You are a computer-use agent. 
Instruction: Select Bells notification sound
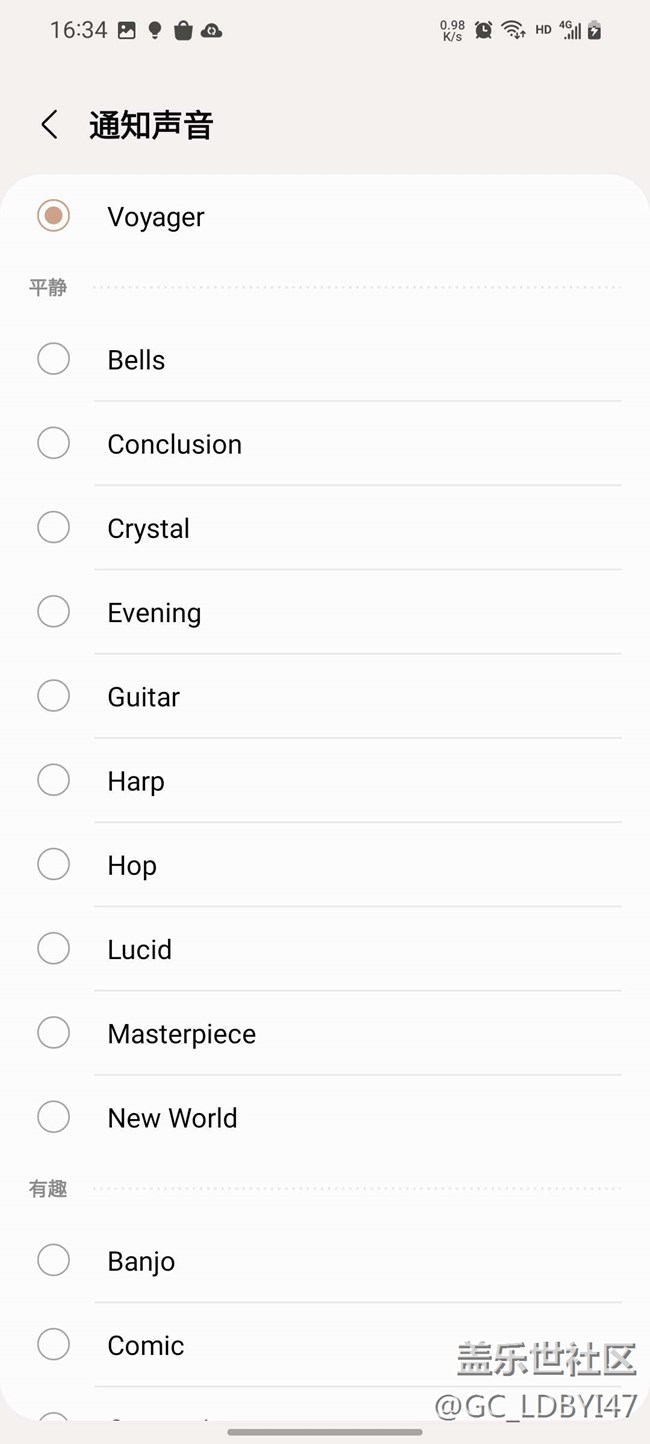click(53, 359)
